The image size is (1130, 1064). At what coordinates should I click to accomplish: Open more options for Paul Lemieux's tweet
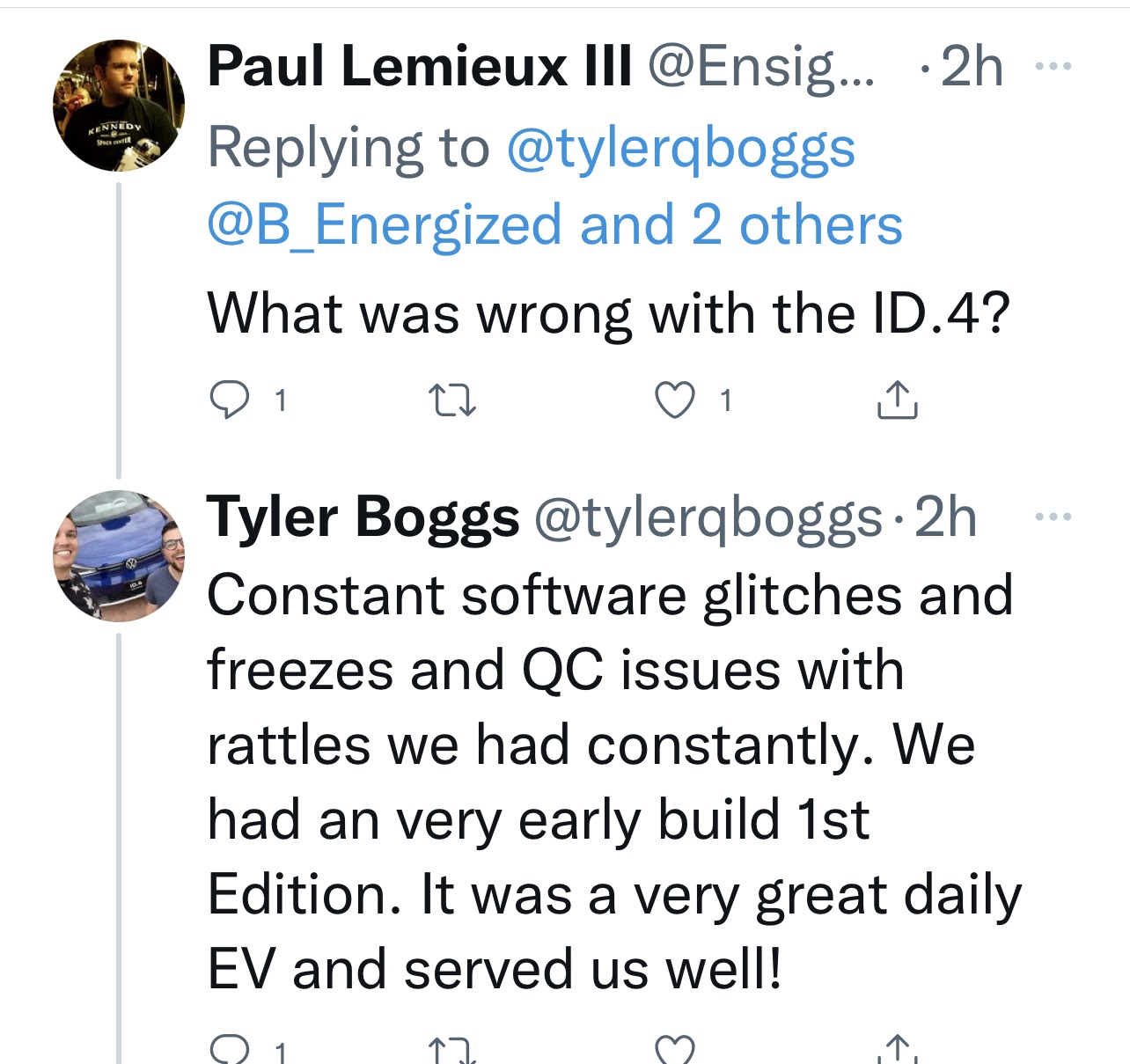tap(1053, 66)
